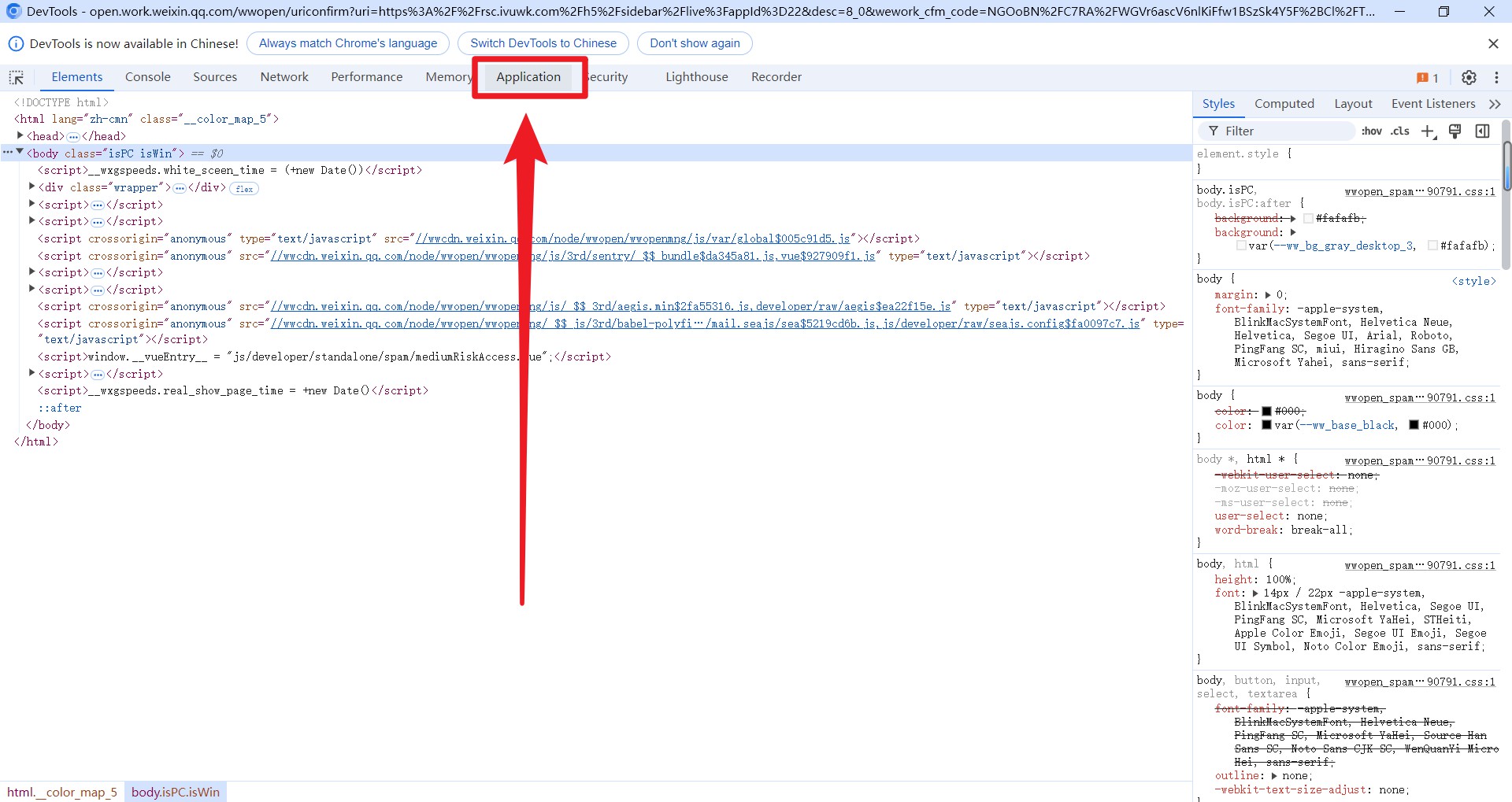
Task: Open the babel-polyfill seajs script link
Action: coord(706,324)
